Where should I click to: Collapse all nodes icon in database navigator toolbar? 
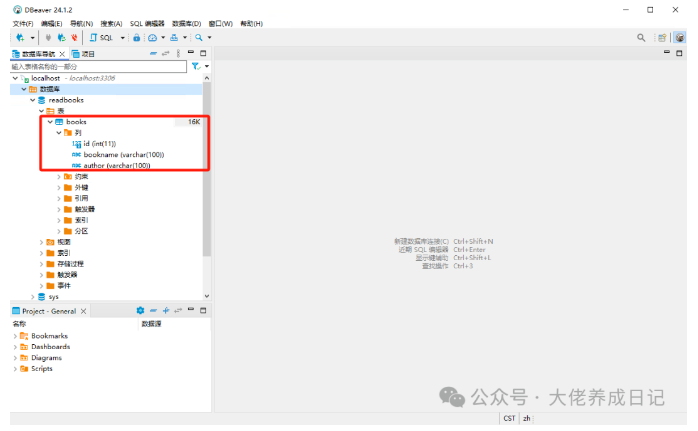pyautogui.click(x=153, y=53)
